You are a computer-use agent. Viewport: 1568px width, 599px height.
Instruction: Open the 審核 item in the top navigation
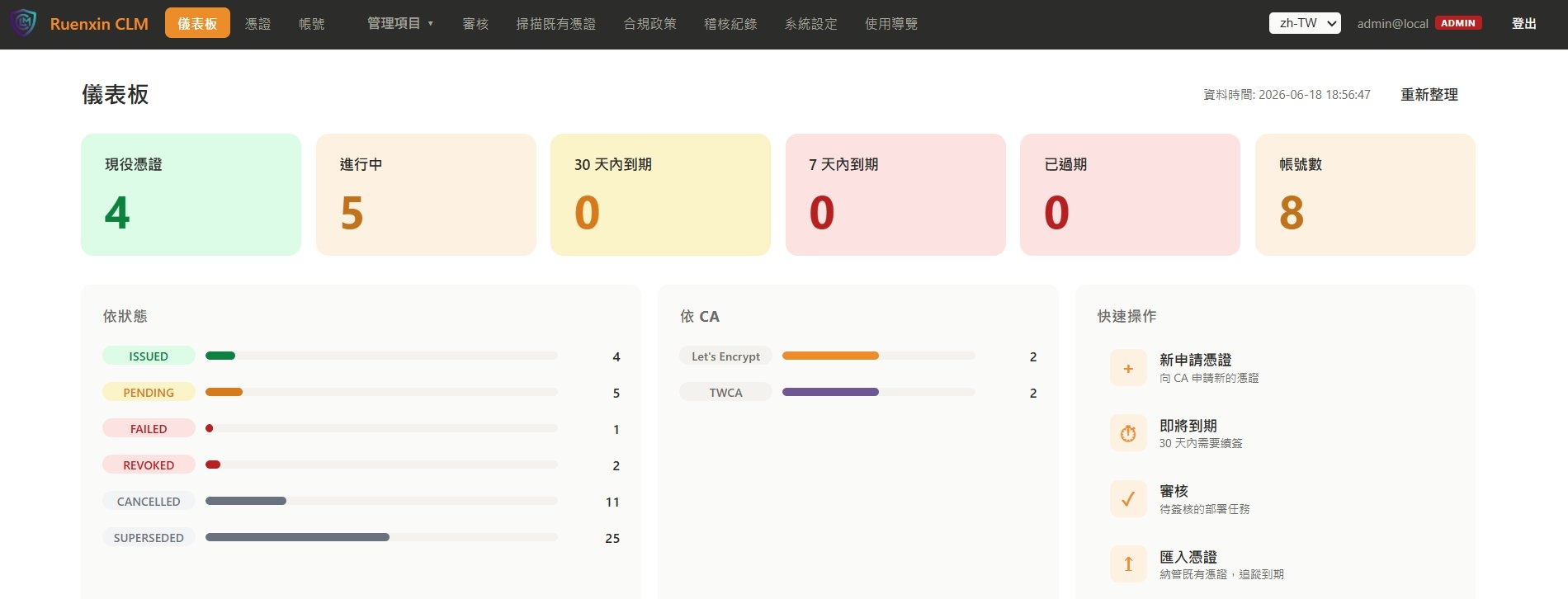click(475, 24)
